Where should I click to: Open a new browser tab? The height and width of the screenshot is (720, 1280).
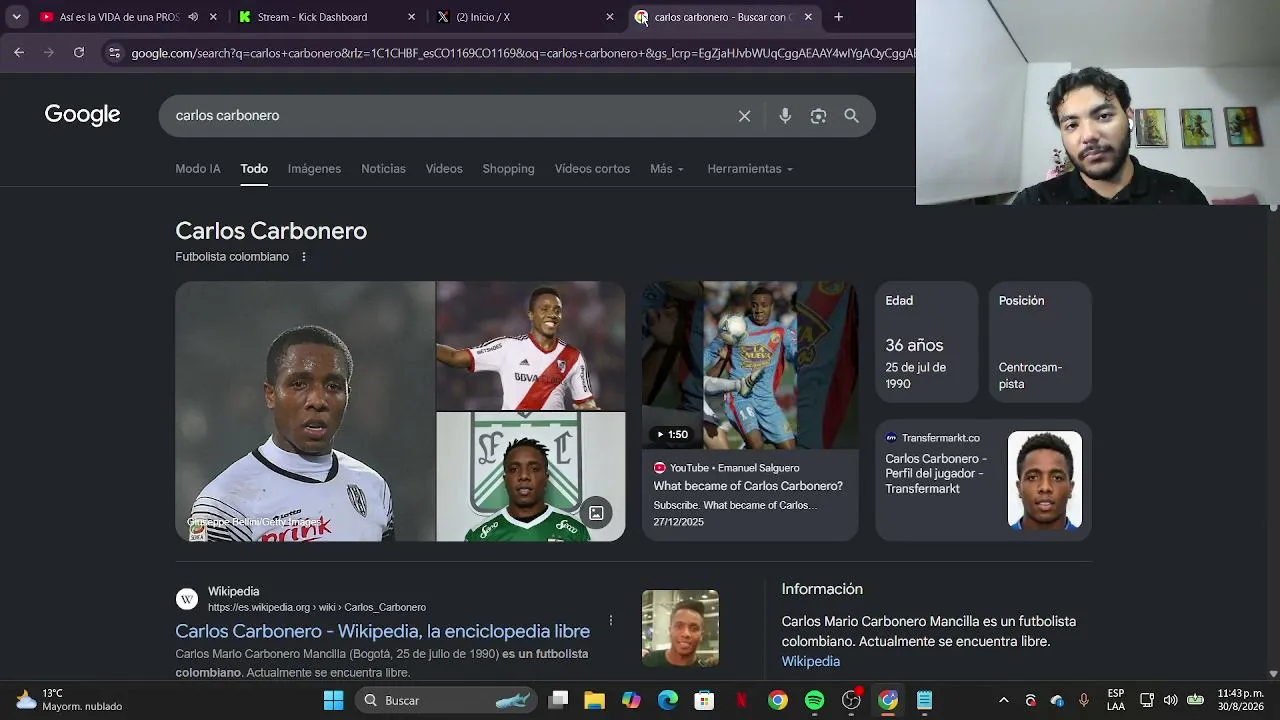coord(838,17)
